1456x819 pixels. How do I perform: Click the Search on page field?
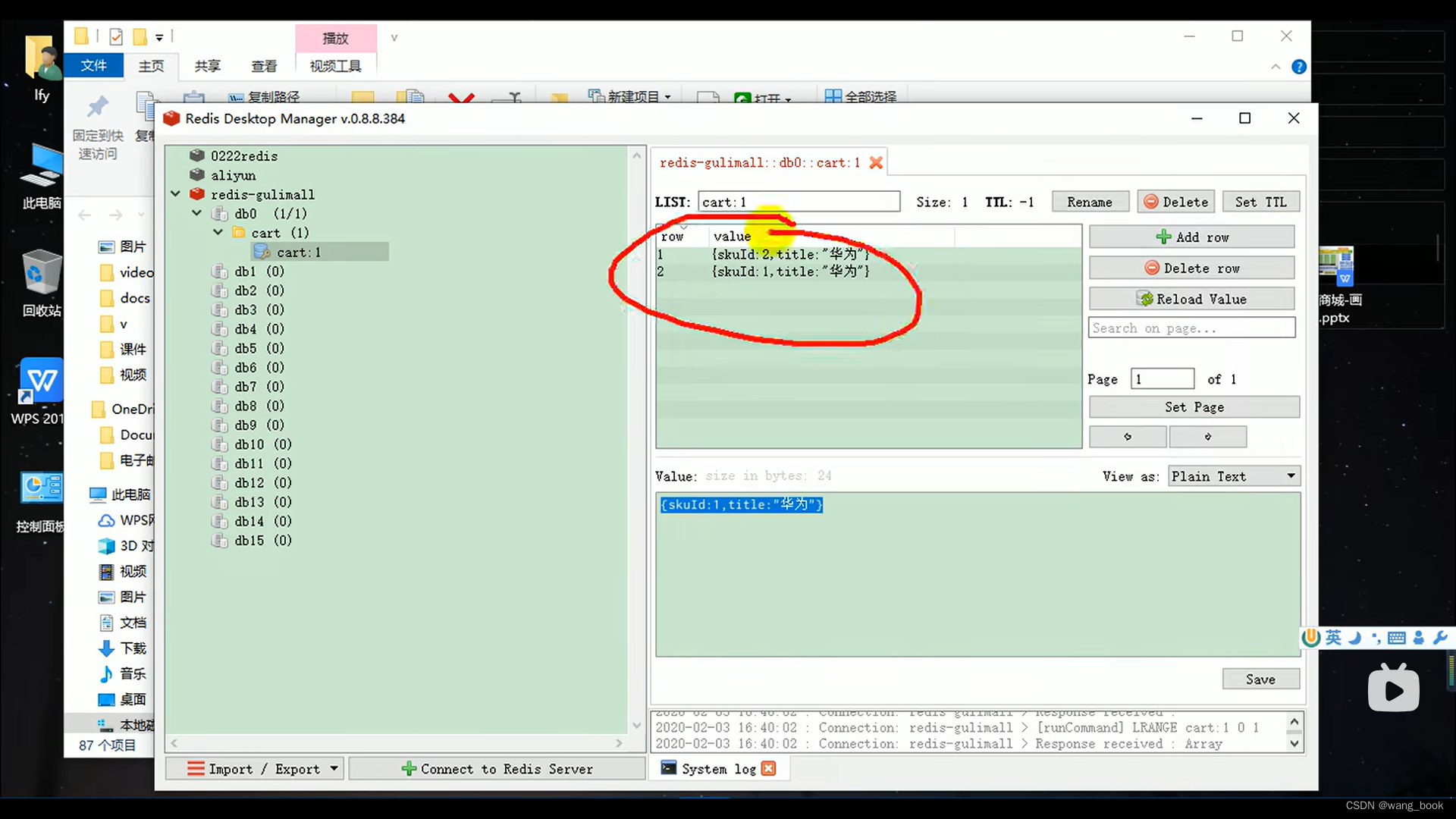coord(1192,328)
